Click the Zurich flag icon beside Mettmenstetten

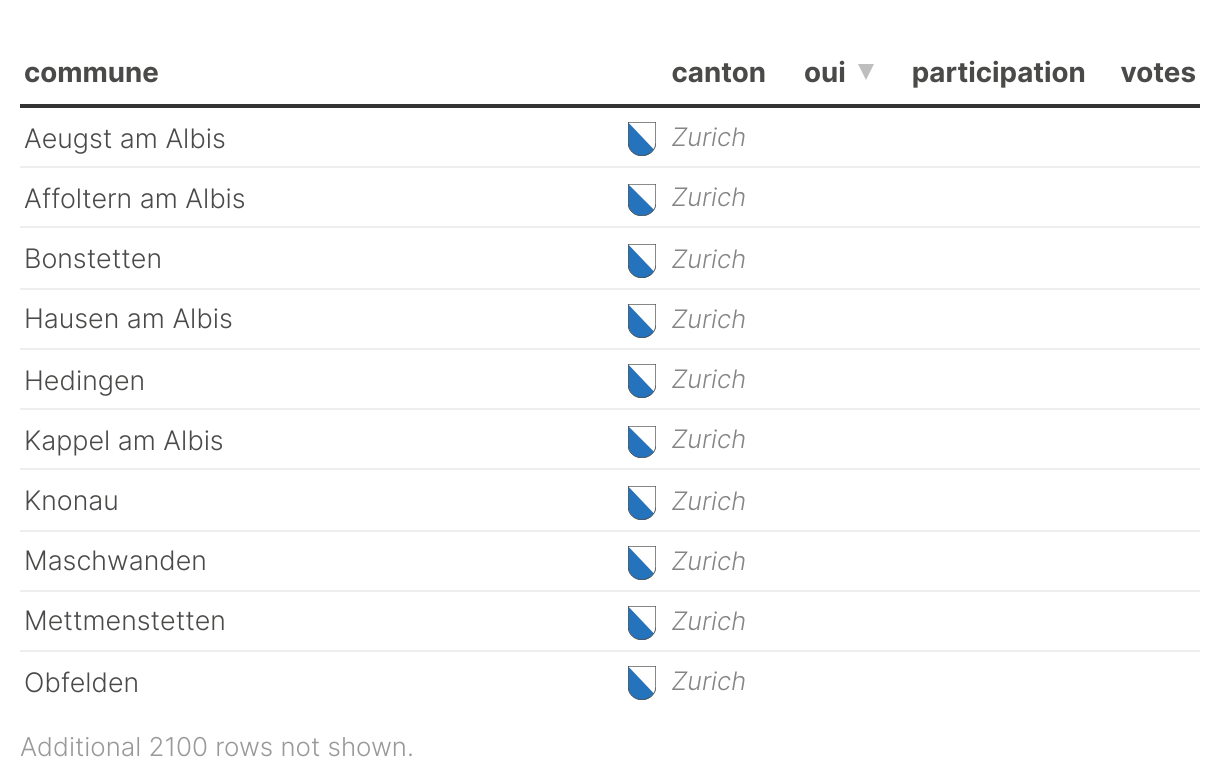pyautogui.click(x=641, y=622)
